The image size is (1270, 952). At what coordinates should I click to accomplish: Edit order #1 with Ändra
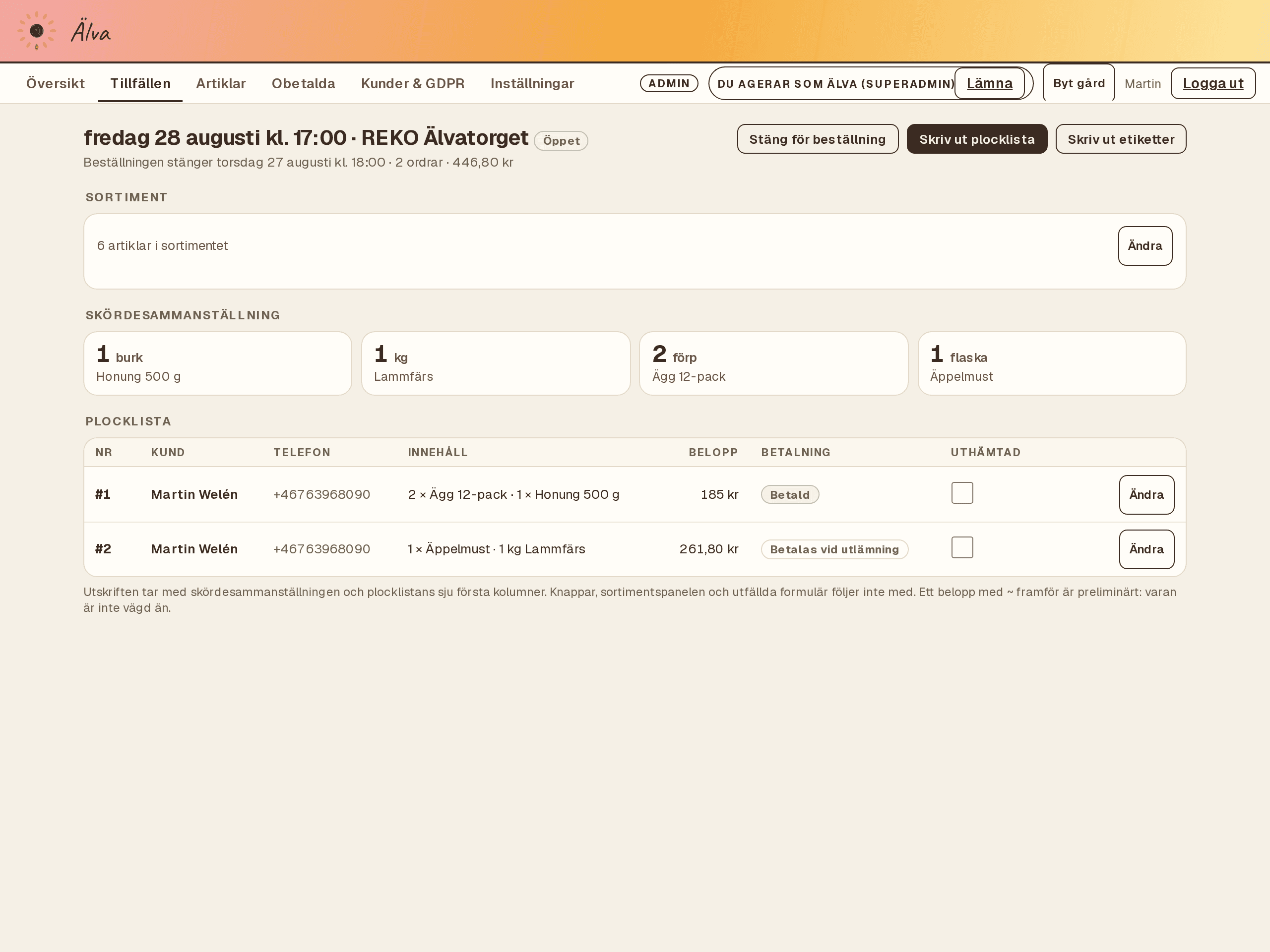click(1146, 495)
